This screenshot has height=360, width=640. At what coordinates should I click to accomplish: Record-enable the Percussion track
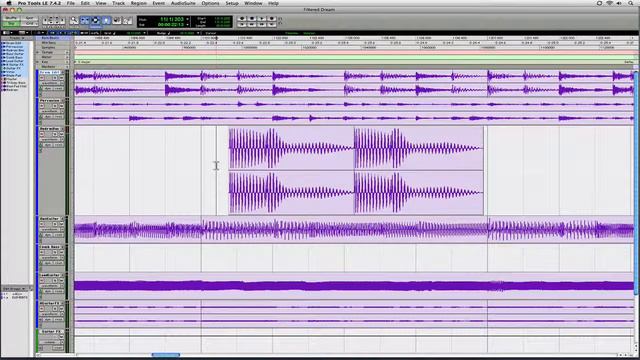point(42,106)
